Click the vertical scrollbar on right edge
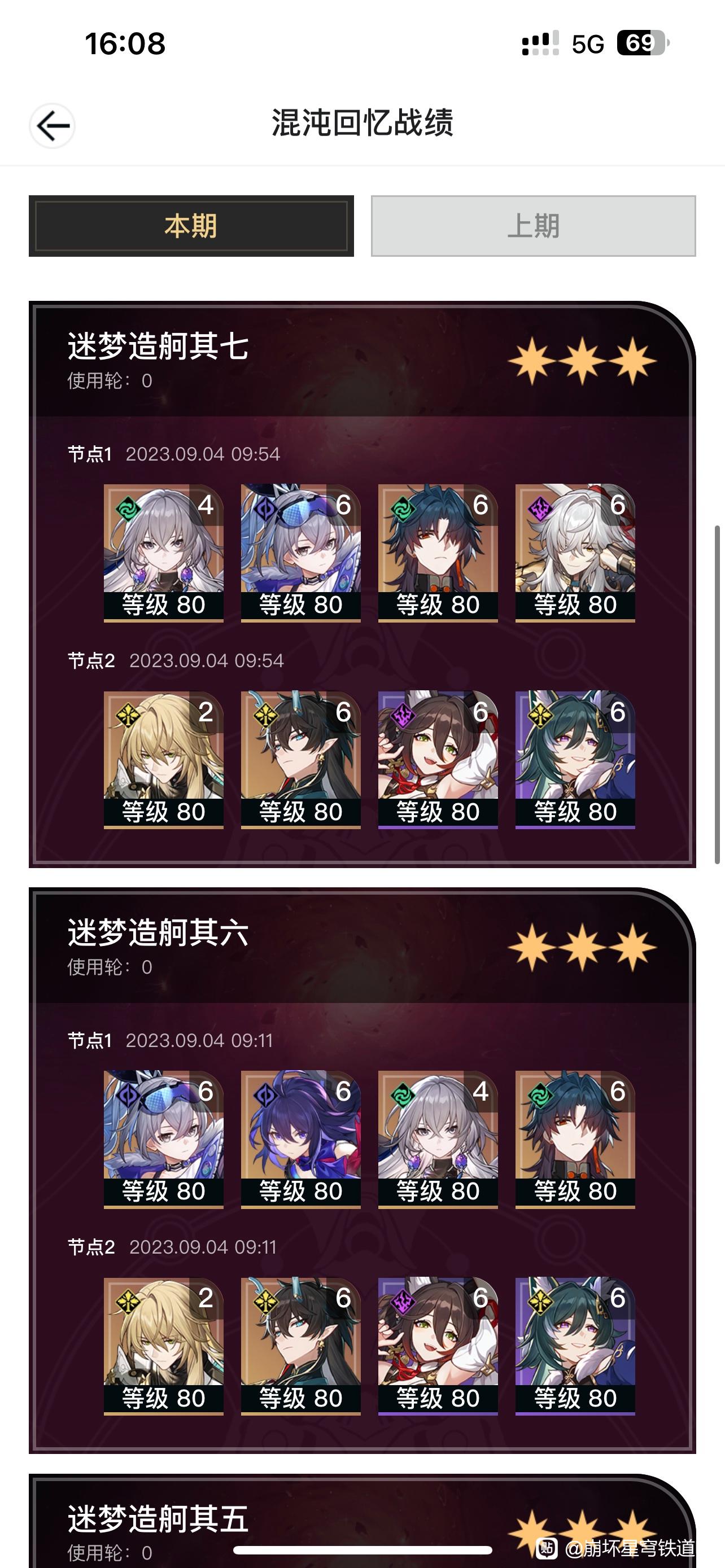 [717, 694]
